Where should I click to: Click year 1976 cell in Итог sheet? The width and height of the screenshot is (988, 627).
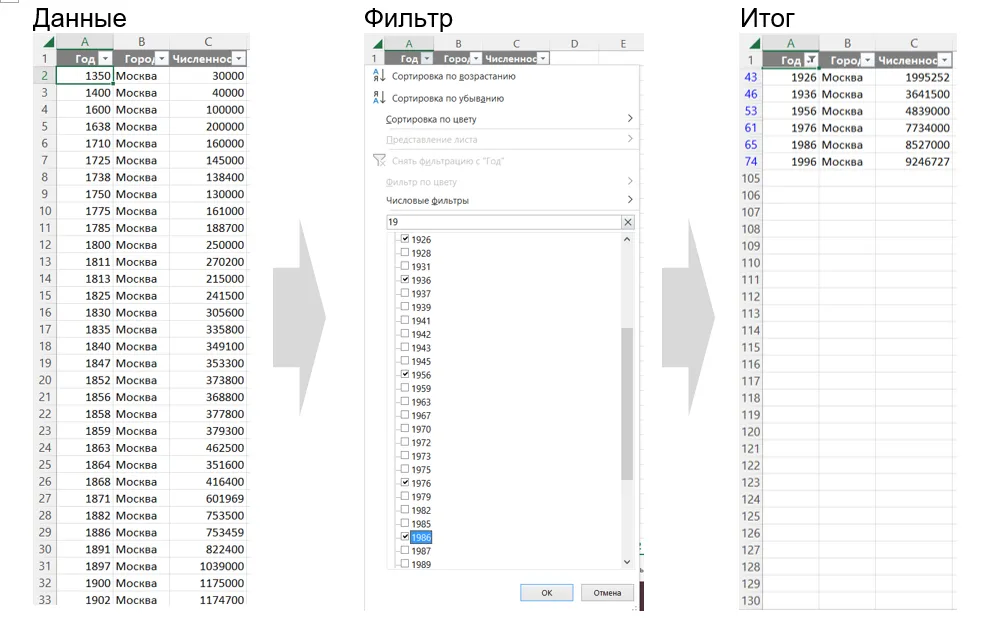coord(790,128)
